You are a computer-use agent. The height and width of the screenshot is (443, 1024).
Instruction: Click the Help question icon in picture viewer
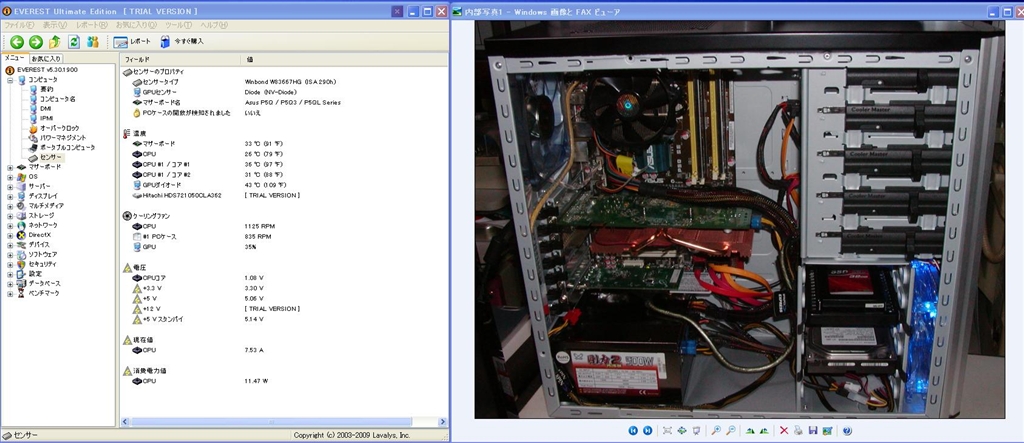pyautogui.click(x=847, y=431)
